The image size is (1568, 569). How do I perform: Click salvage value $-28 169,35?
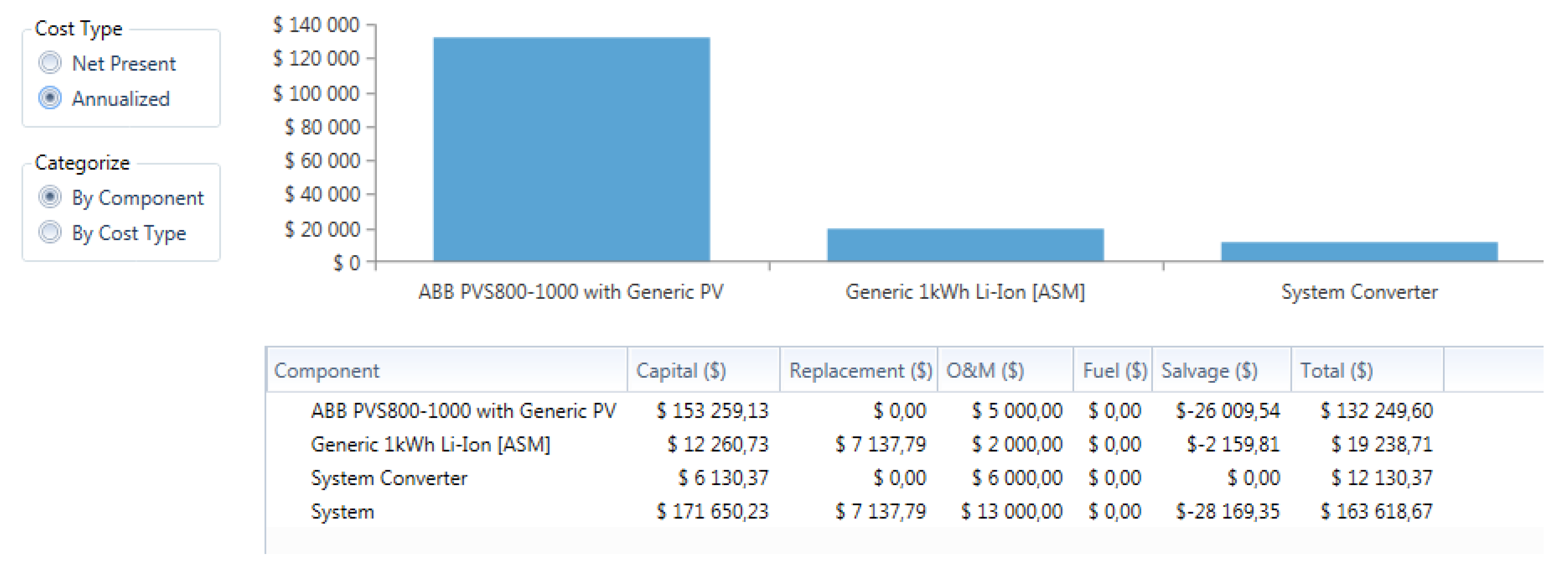point(1228,512)
